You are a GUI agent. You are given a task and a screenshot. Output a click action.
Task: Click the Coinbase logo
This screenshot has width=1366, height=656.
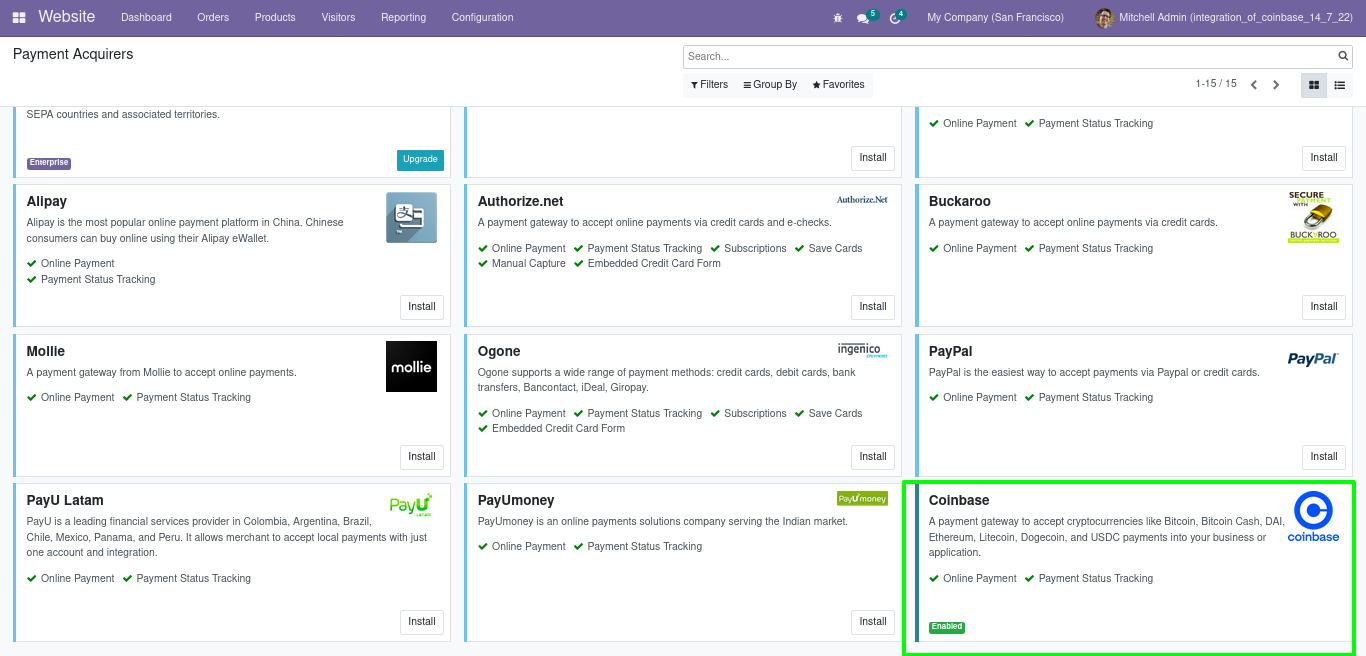(x=1313, y=517)
